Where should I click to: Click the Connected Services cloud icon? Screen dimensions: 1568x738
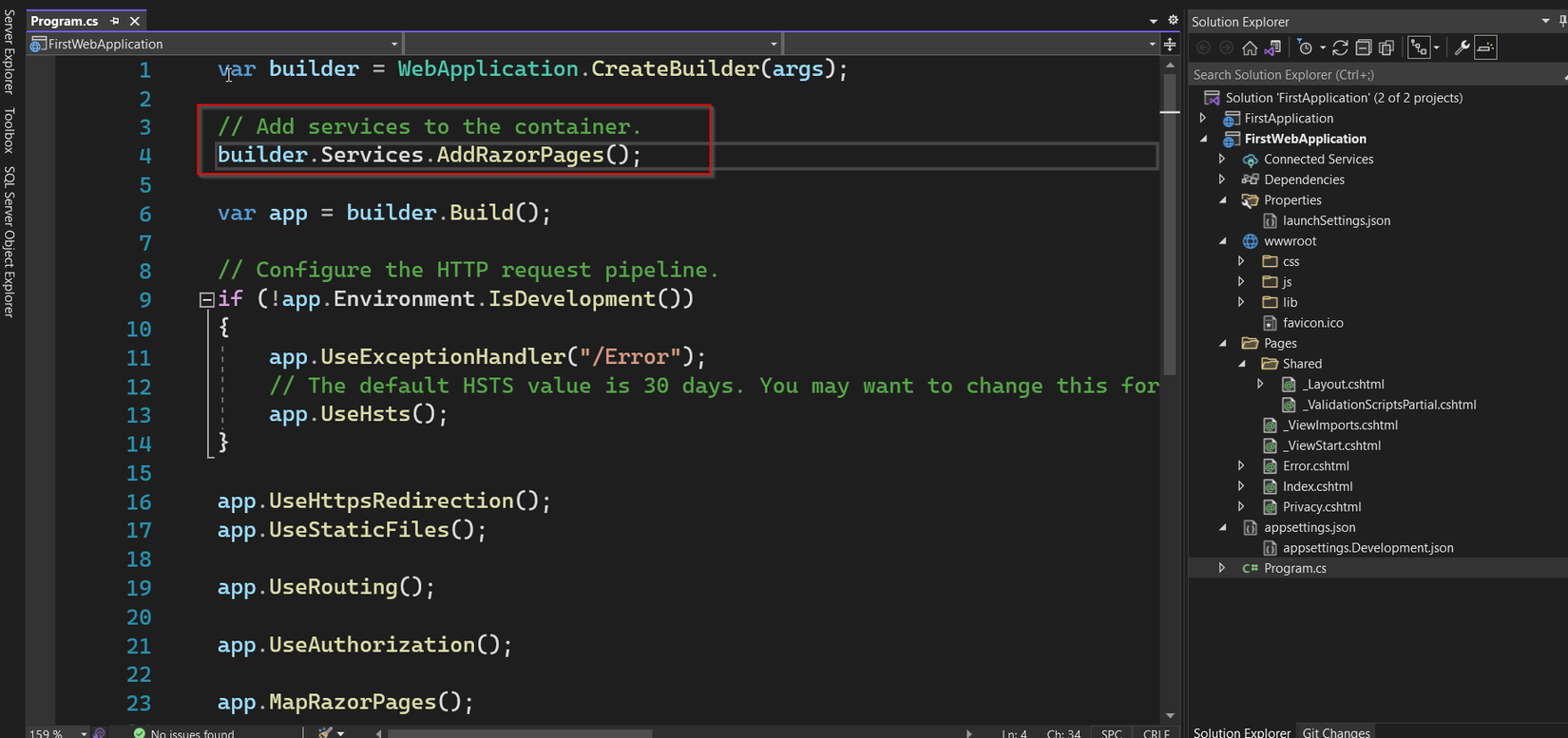pos(1251,160)
